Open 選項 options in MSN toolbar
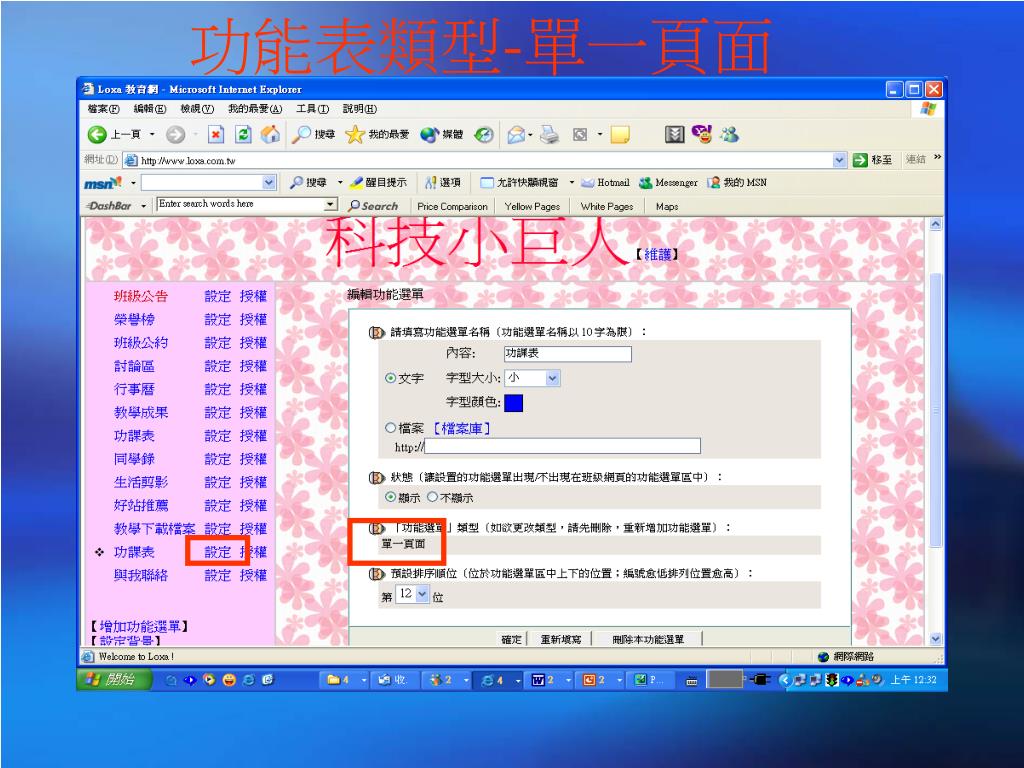The image size is (1024, 768). pyautogui.click(x=443, y=183)
